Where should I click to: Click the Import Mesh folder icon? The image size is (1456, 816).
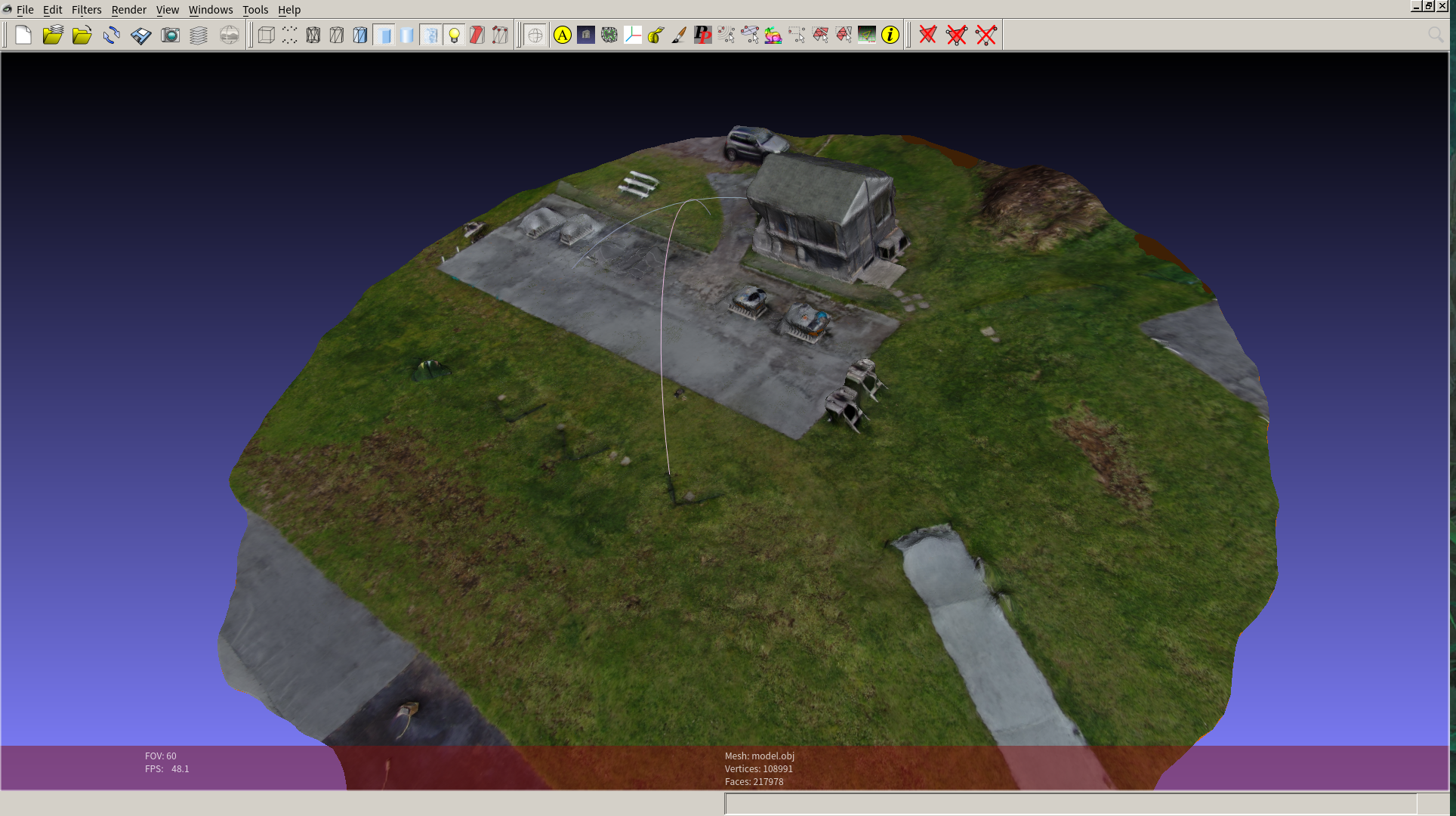(x=82, y=35)
